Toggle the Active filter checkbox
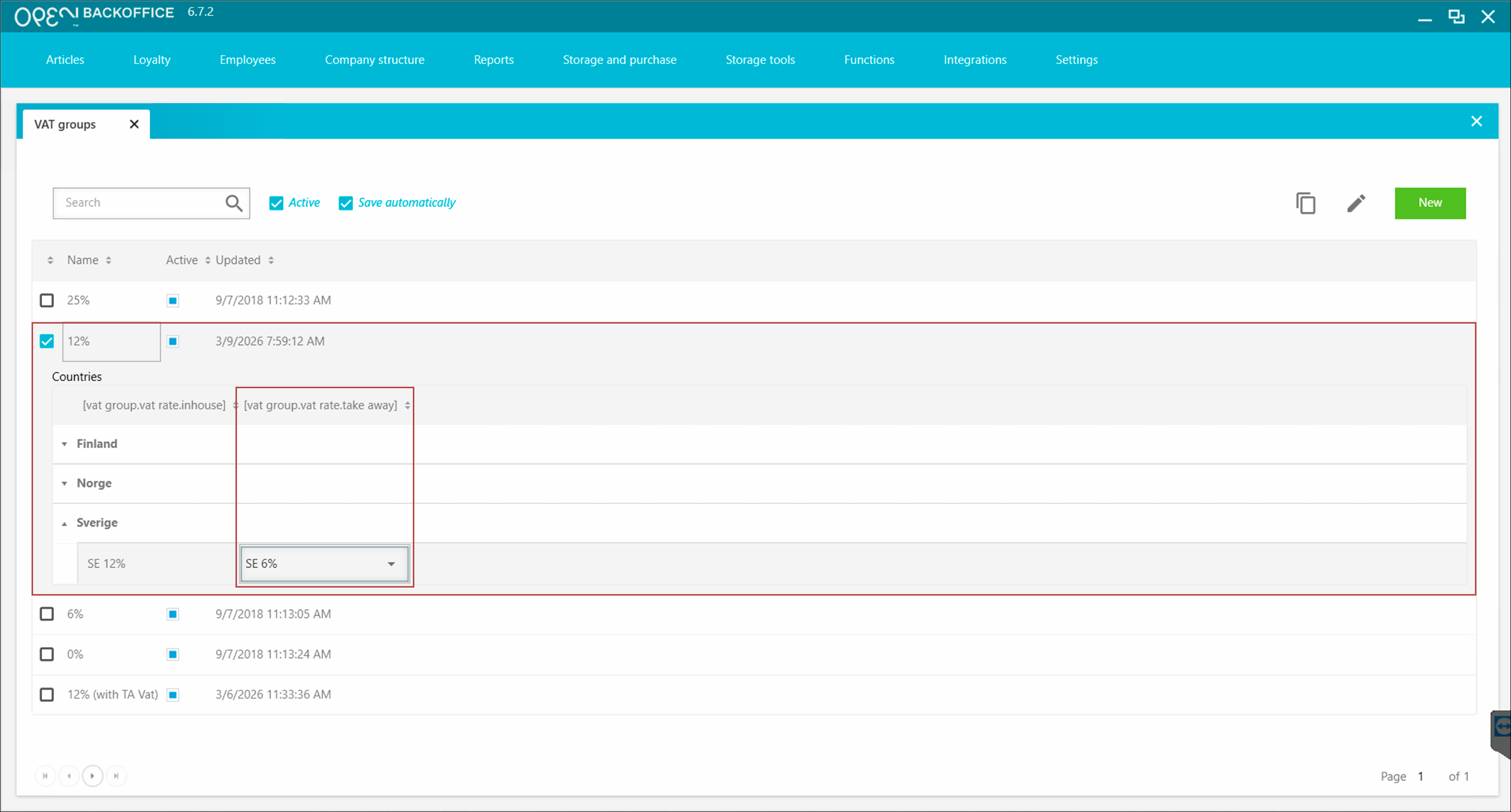This screenshot has width=1511, height=812. pos(276,203)
